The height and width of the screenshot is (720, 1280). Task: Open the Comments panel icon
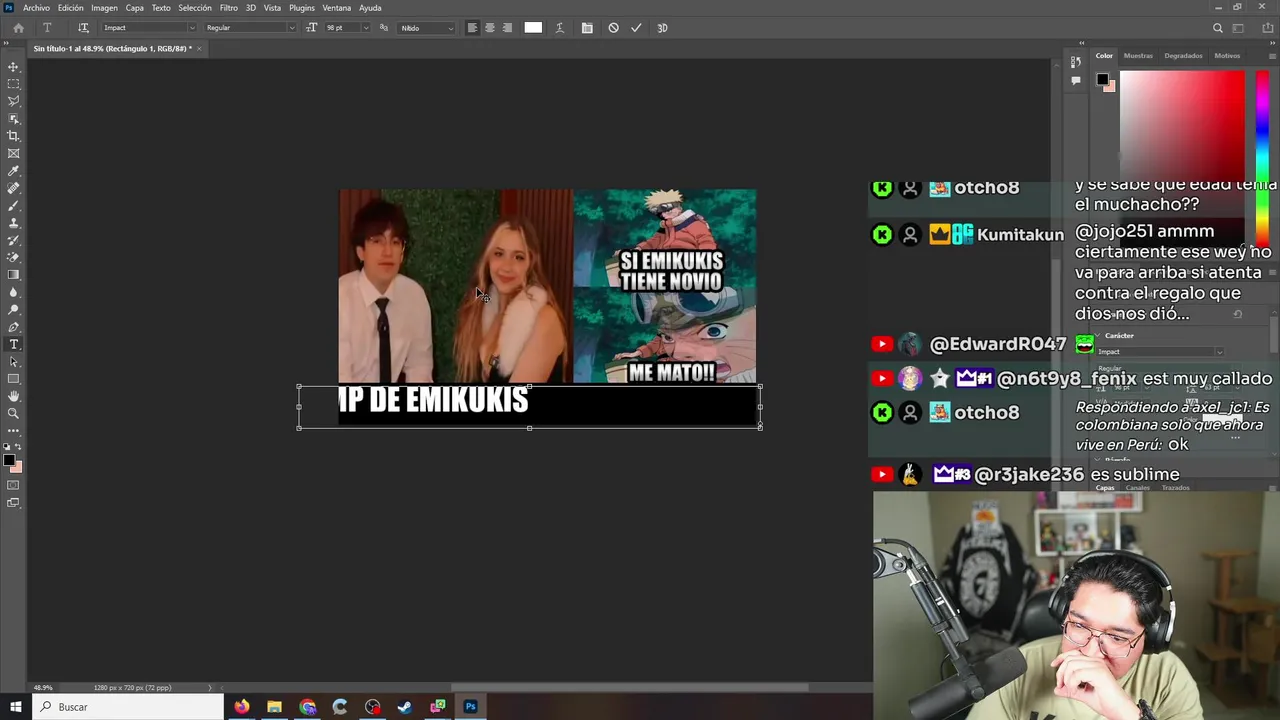1075,80
